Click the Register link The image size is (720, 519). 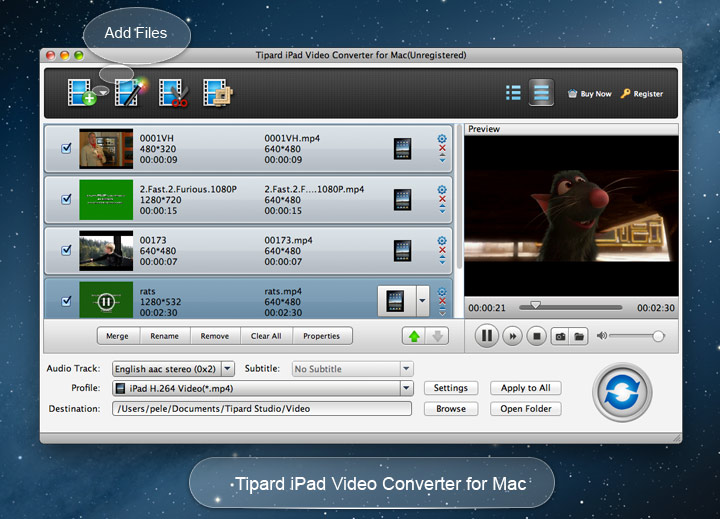[642, 94]
